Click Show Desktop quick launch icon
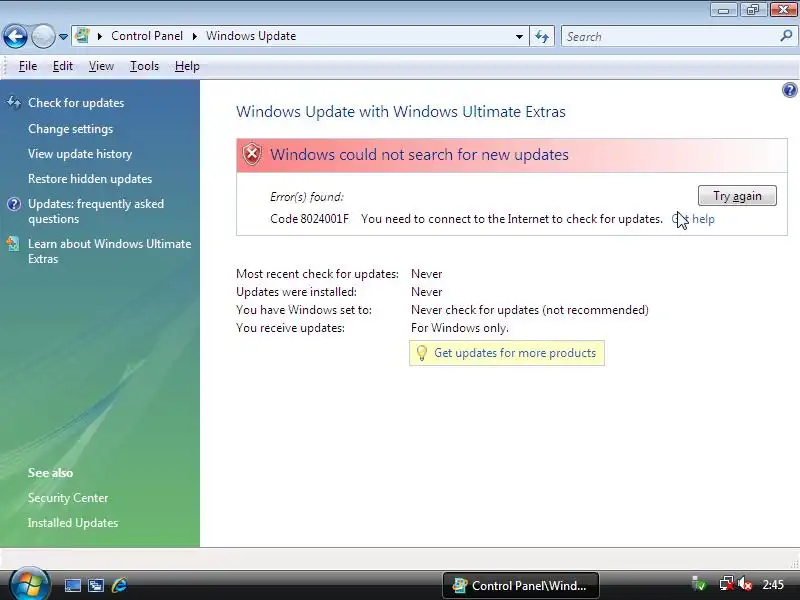Screen dimensions: 800x600 [x=72, y=585]
